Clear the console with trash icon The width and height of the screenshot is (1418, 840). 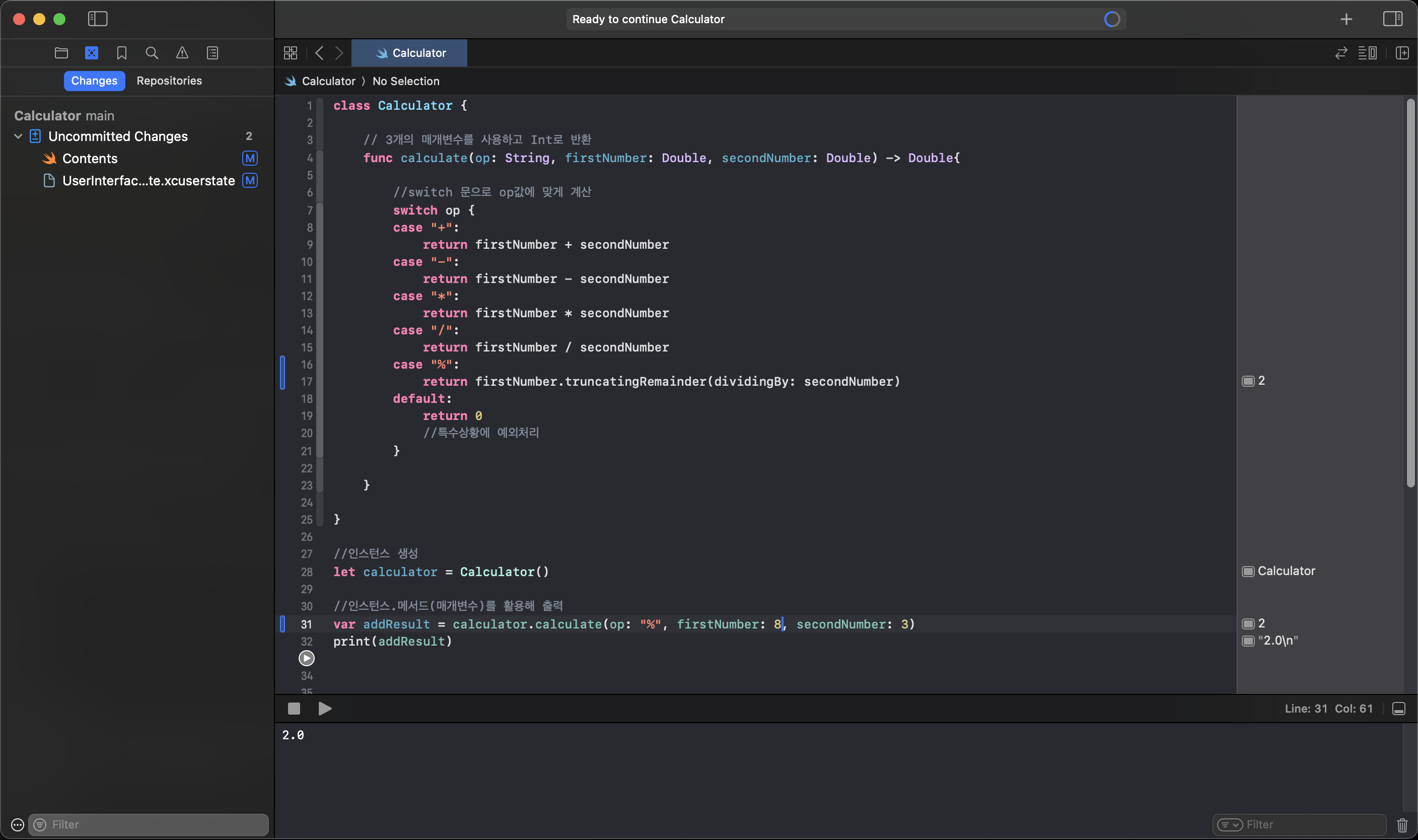[x=1402, y=825]
